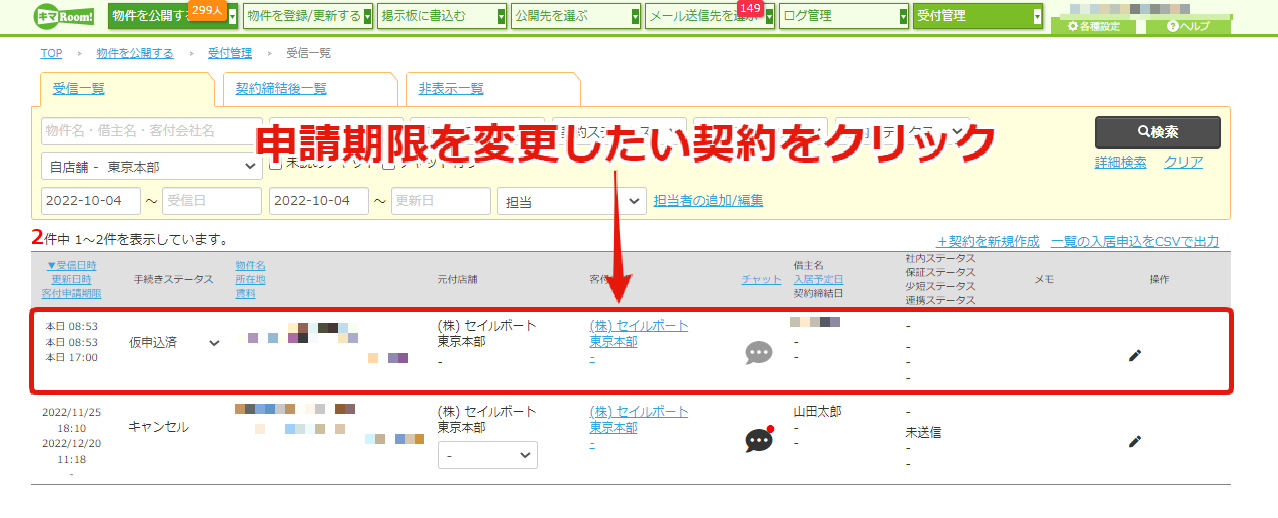Expand arrow of 掲示板に書込む menu
The image size is (1278, 518).
tap(502, 16)
